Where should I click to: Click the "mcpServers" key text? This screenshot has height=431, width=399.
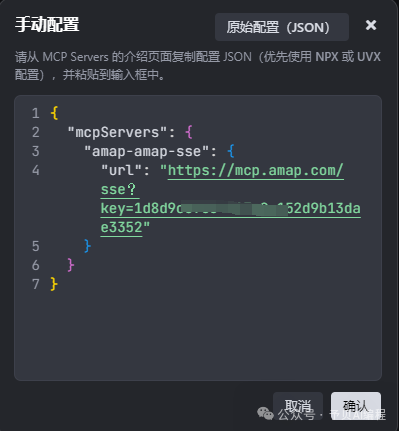click(117, 132)
